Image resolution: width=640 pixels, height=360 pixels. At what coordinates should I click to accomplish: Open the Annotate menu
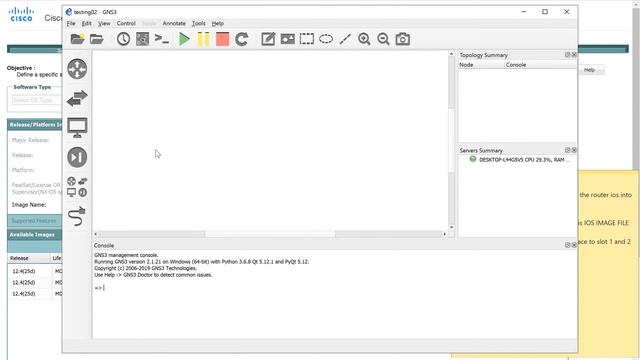click(174, 24)
